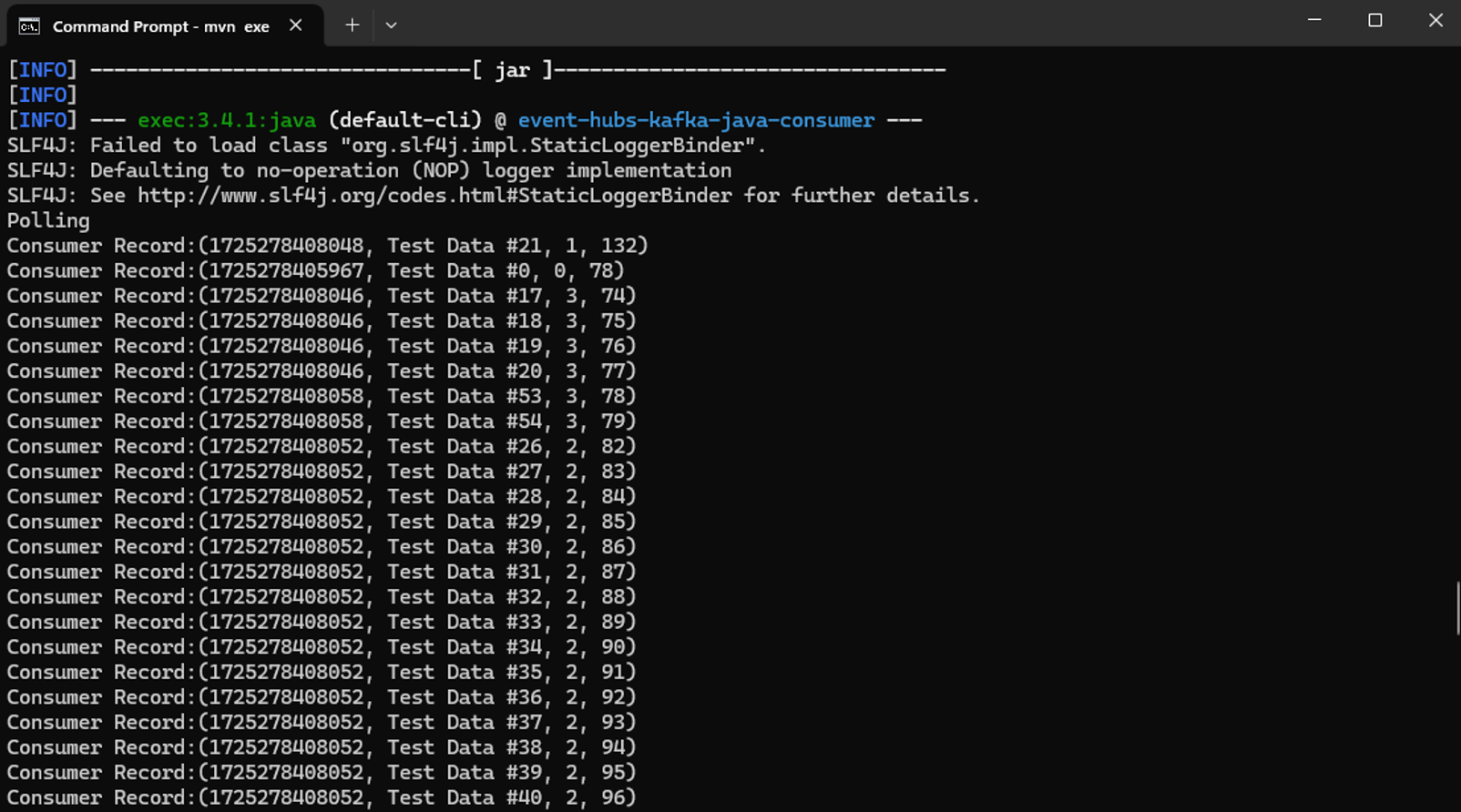Open a new terminal tab with the plus icon

click(352, 25)
